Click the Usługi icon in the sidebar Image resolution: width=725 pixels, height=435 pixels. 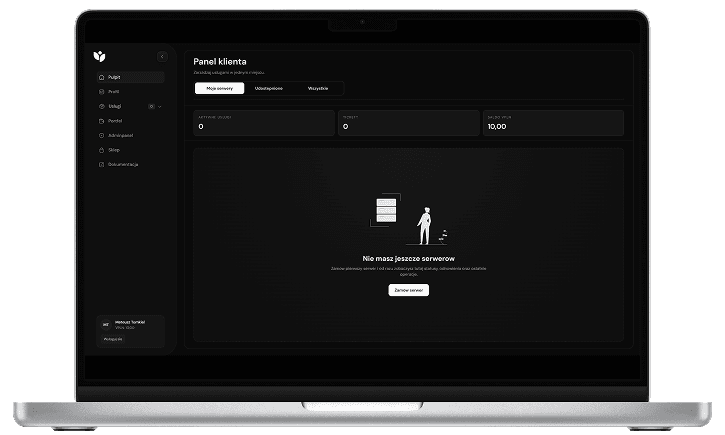point(101,106)
